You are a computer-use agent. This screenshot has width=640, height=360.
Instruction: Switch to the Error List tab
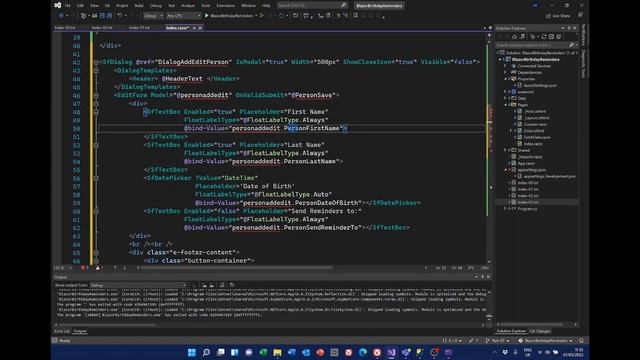tap(62, 331)
